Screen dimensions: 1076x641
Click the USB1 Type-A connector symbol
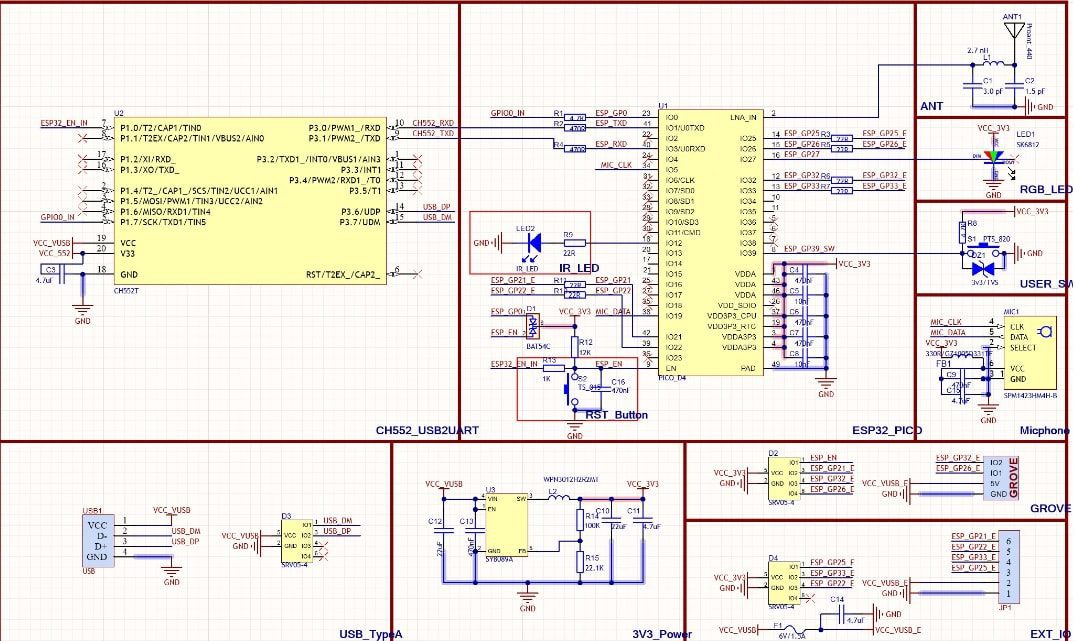pos(97,540)
